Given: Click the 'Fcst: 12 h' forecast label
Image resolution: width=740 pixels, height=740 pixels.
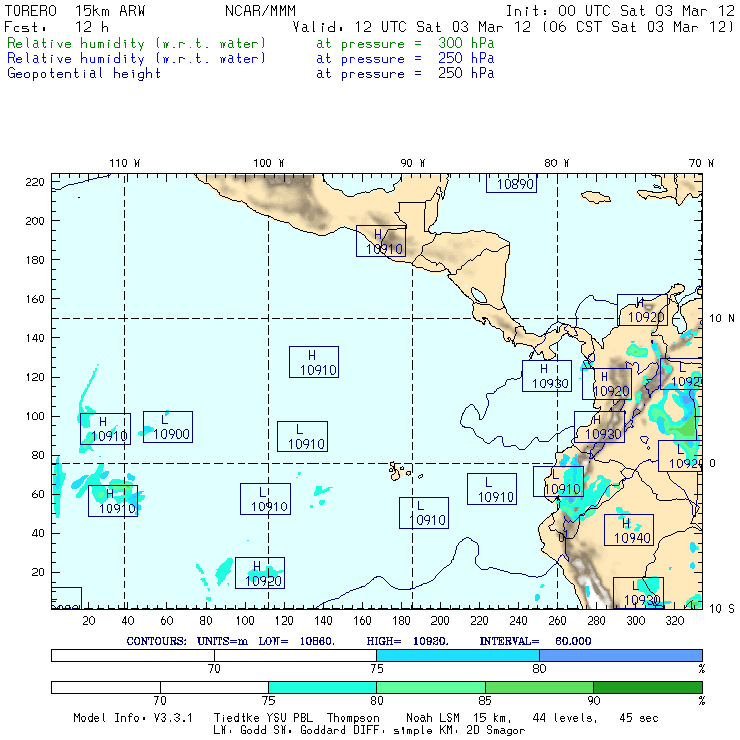Looking at the screenshot, I should (57, 27).
